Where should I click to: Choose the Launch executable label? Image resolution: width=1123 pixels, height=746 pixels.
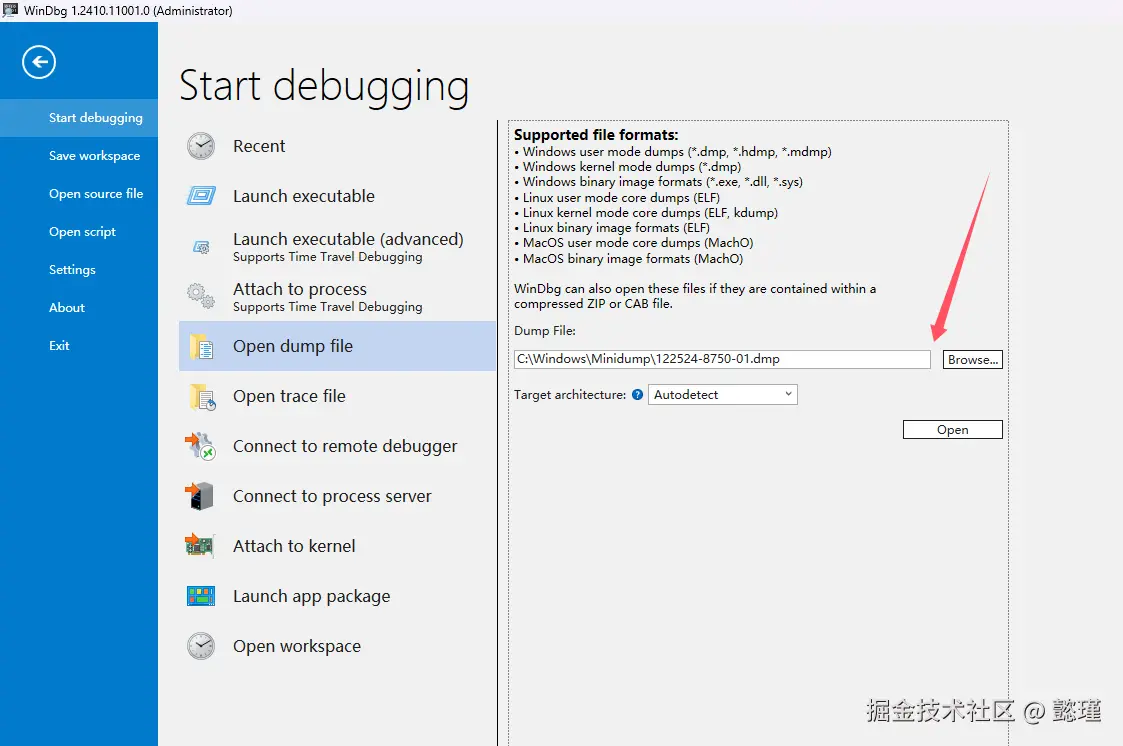click(x=304, y=196)
